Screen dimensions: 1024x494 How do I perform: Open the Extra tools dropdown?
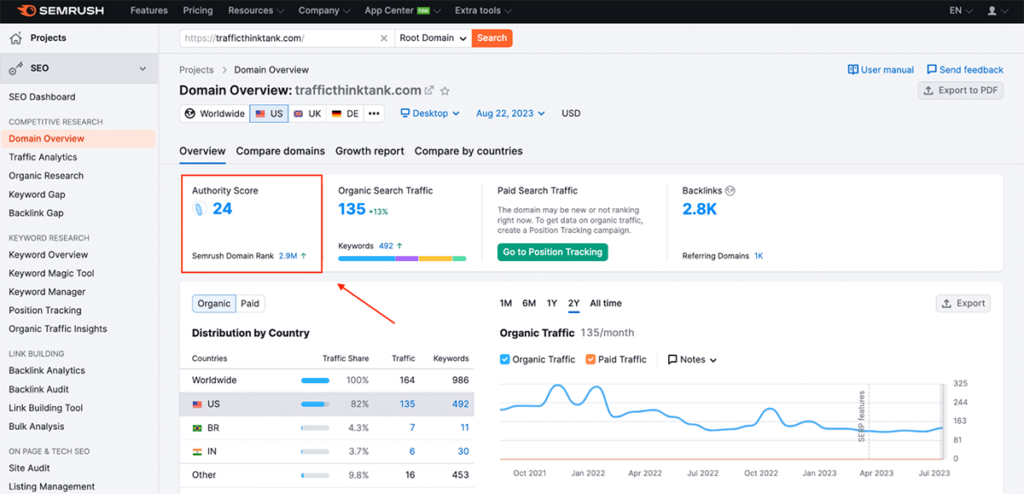pos(483,10)
